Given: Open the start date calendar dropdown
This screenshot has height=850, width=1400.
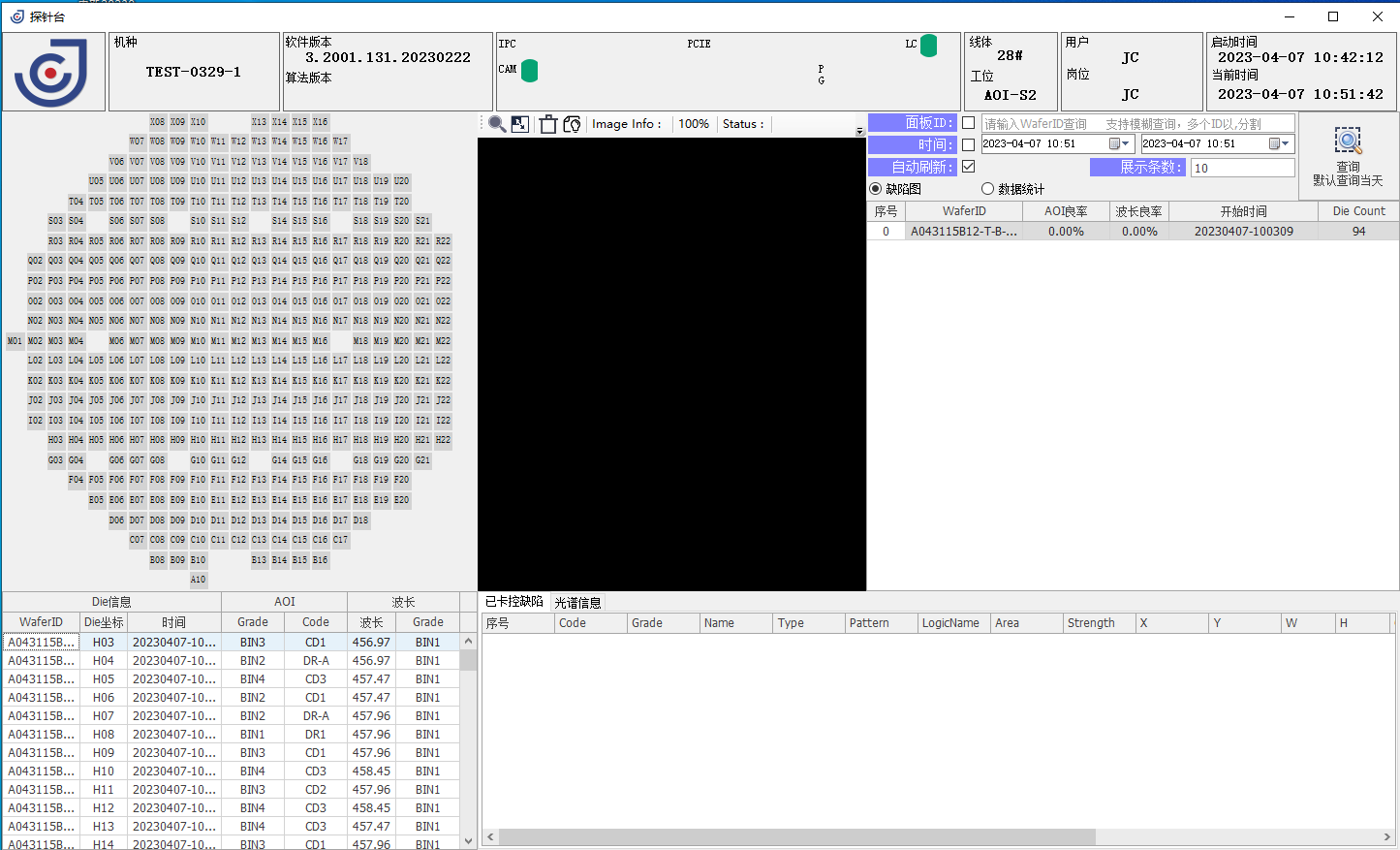Looking at the screenshot, I should 1119,143.
